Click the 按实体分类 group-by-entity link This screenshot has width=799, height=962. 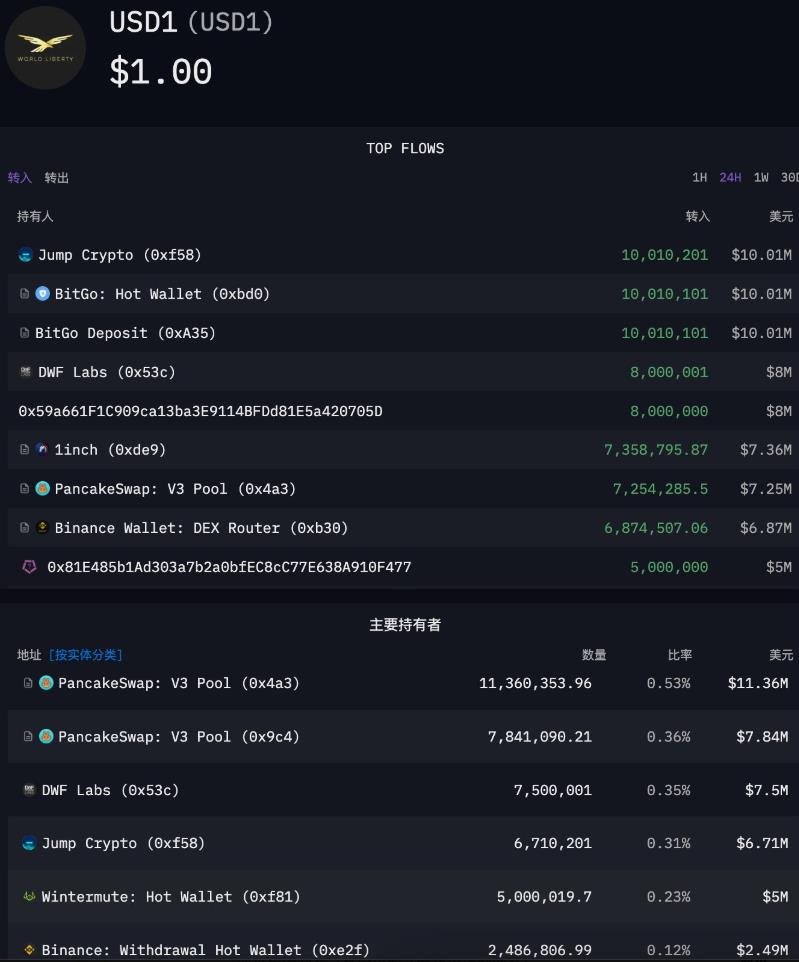pyautogui.click(x=85, y=655)
